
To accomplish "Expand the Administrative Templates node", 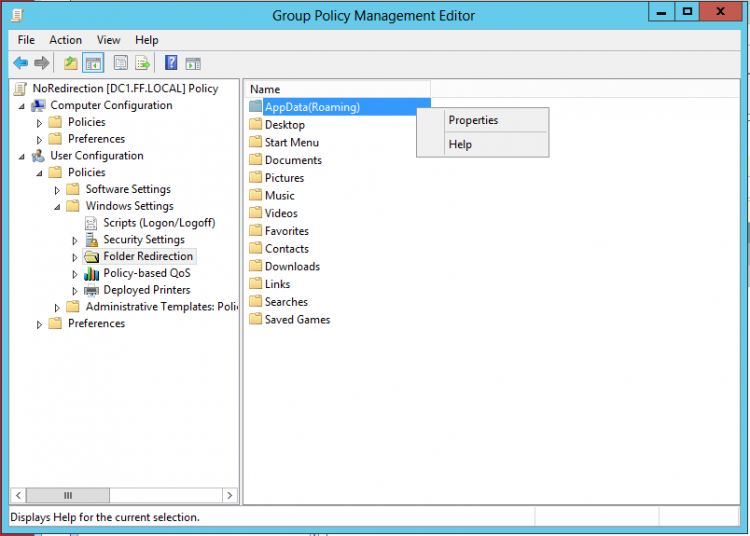I will 57,308.
